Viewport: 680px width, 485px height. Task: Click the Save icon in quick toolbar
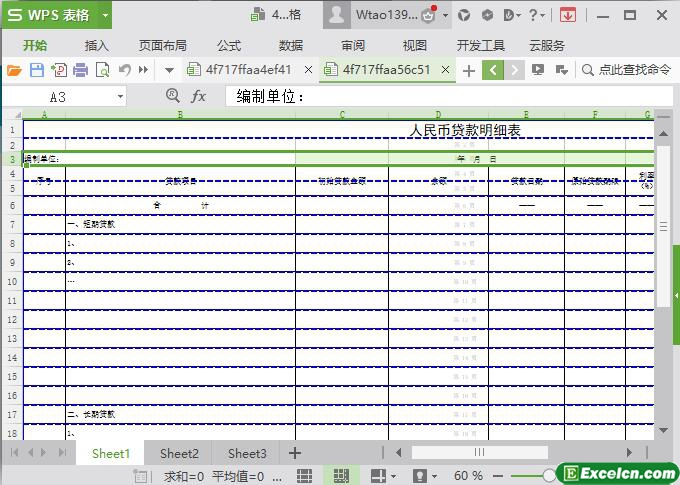click(36, 70)
